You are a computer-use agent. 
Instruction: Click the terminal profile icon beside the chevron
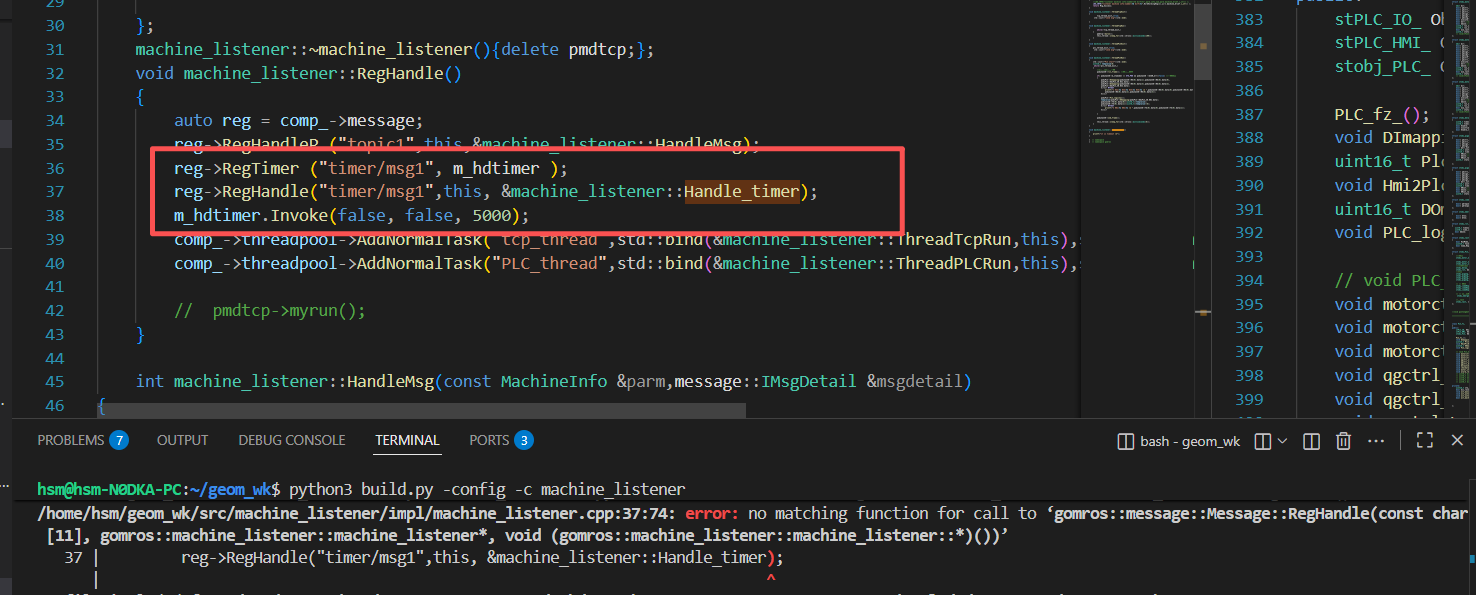click(1263, 441)
